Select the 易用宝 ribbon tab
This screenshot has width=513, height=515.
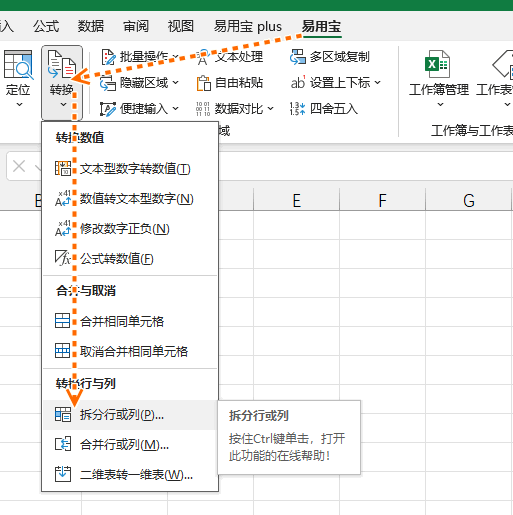click(x=321, y=26)
